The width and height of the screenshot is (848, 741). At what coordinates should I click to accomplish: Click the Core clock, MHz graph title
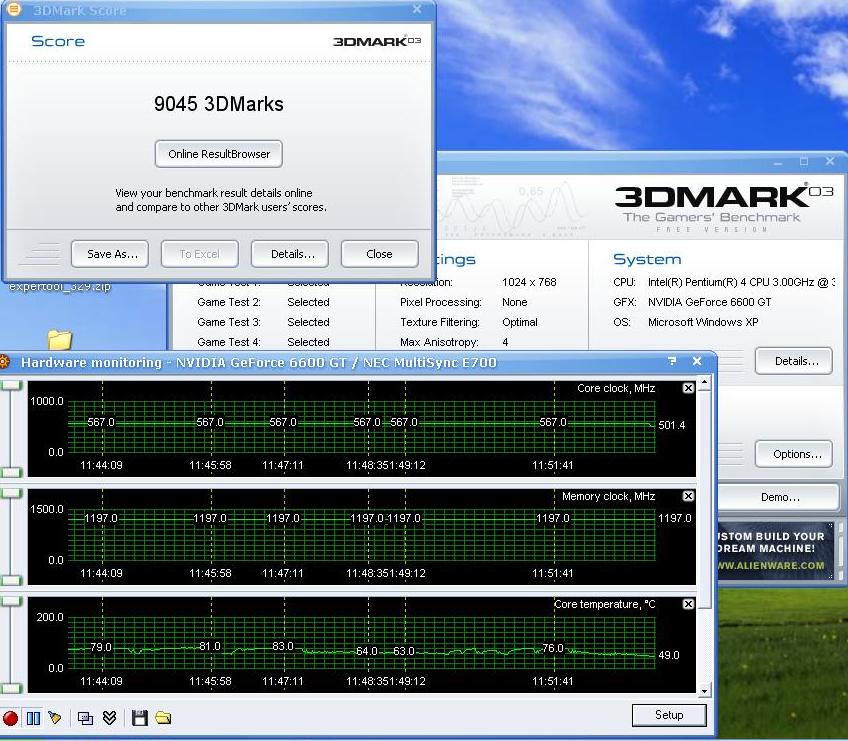point(616,388)
